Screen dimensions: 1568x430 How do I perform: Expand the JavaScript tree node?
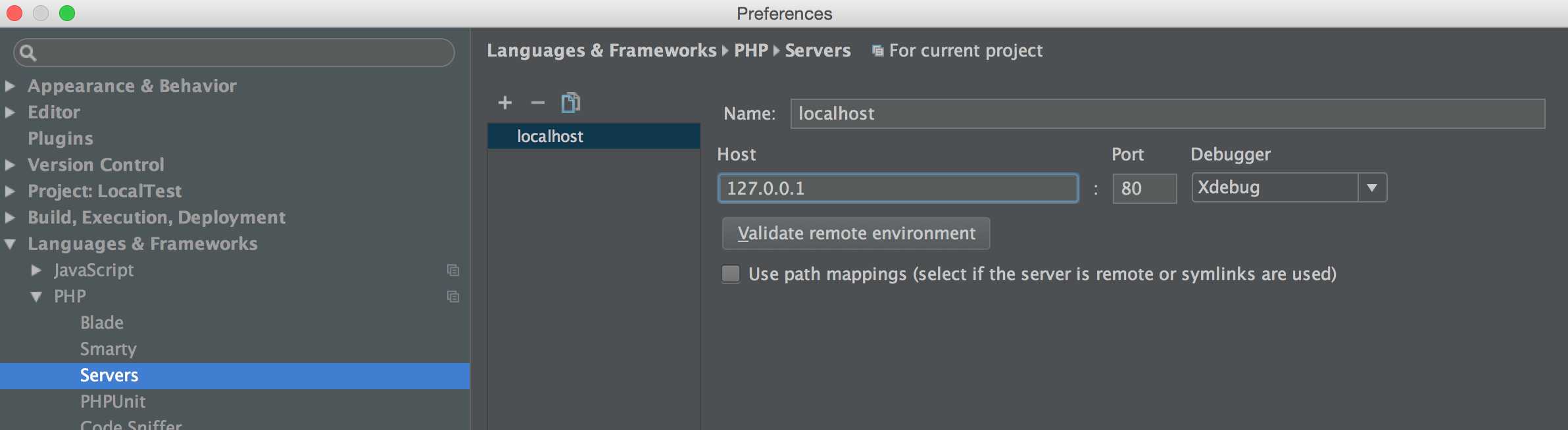tap(36, 270)
